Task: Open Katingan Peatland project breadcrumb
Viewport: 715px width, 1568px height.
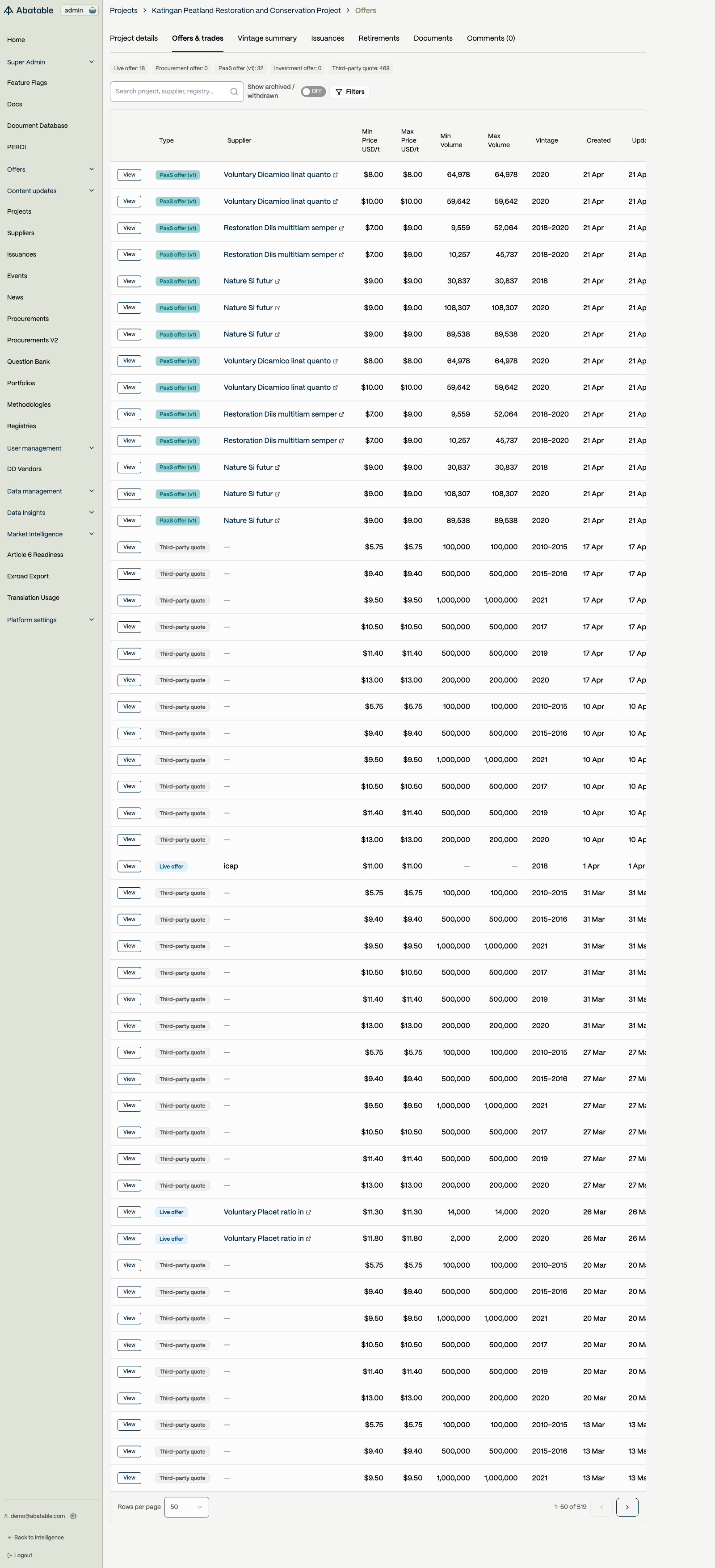Action: [246, 10]
